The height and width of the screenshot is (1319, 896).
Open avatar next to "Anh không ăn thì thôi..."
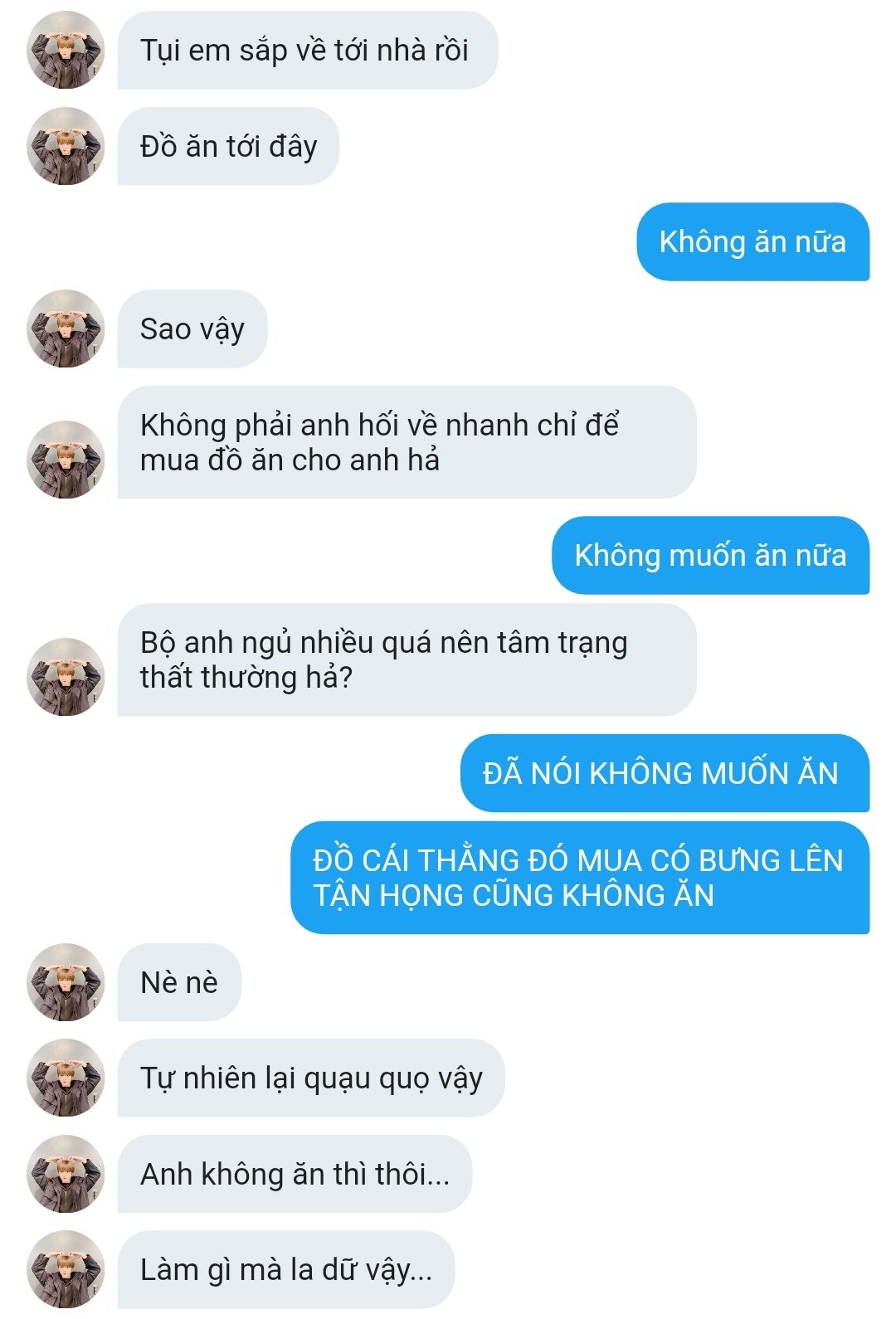66,1174
